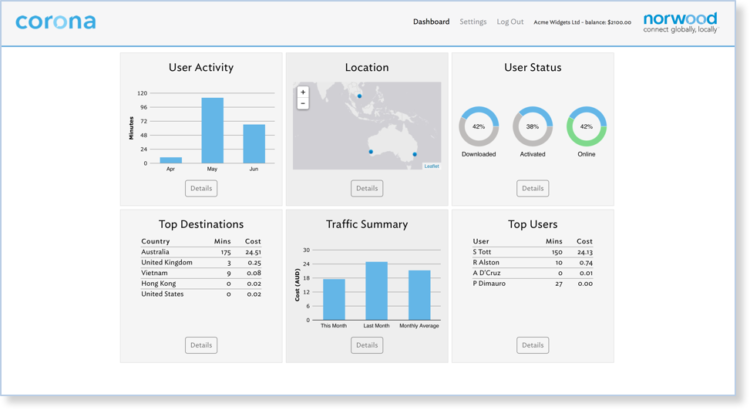Open the Settings menu item
The width and height of the screenshot is (750, 410).
(x=473, y=22)
